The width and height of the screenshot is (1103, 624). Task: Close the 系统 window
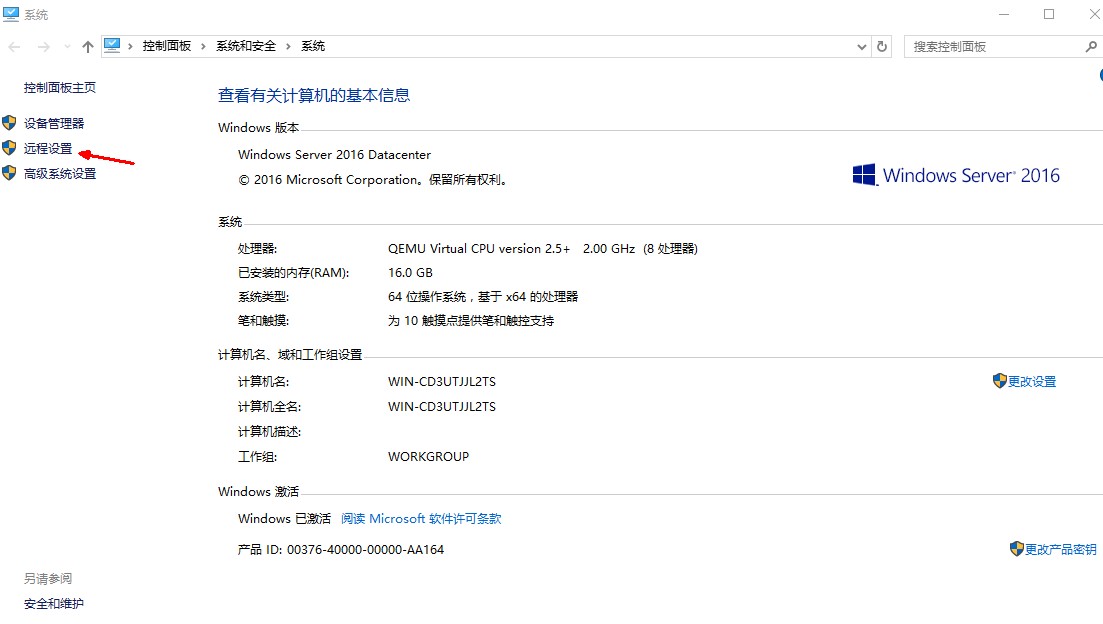point(1094,14)
